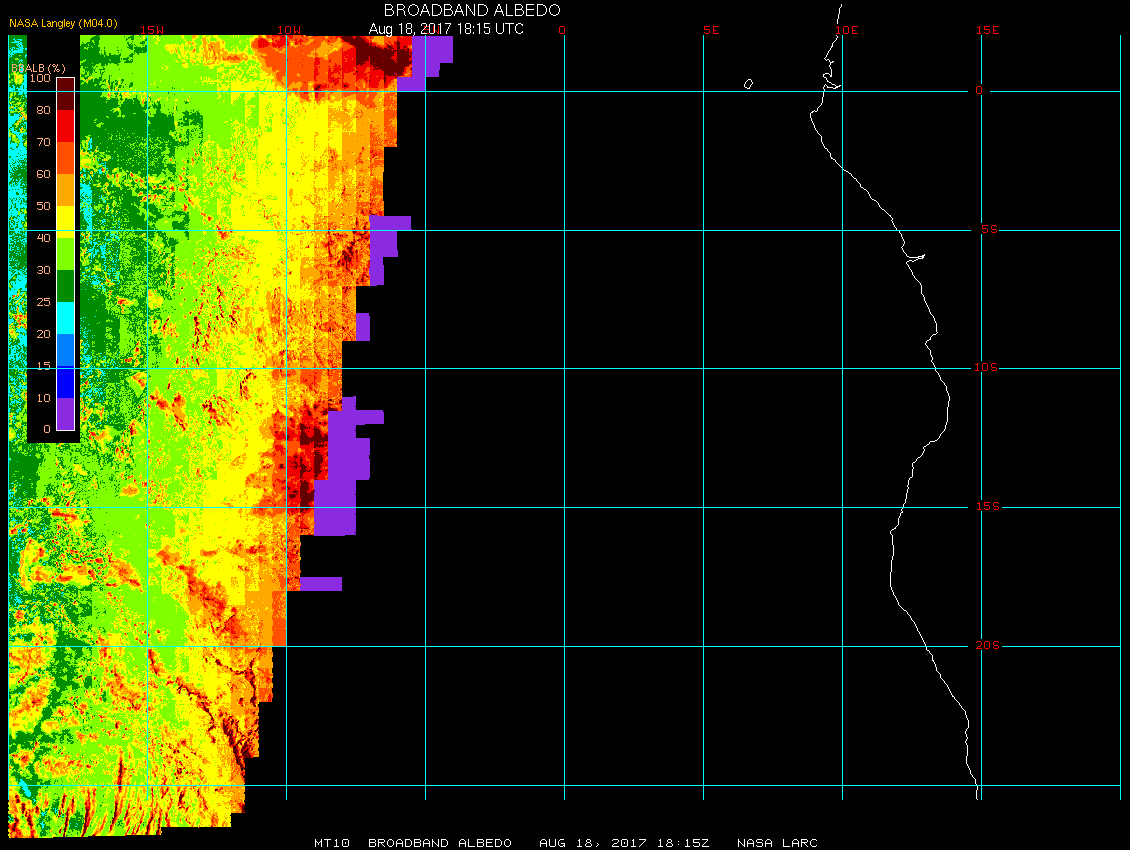Click the 'BBALB (%)' legend heading

click(x=38, y=68)
